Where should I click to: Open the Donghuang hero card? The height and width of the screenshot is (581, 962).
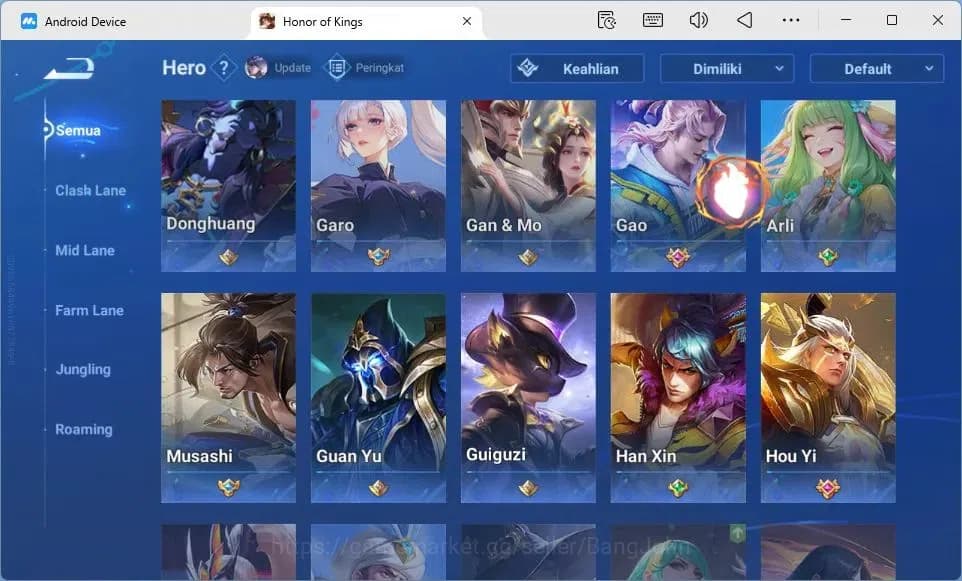[x=228, y=185]
